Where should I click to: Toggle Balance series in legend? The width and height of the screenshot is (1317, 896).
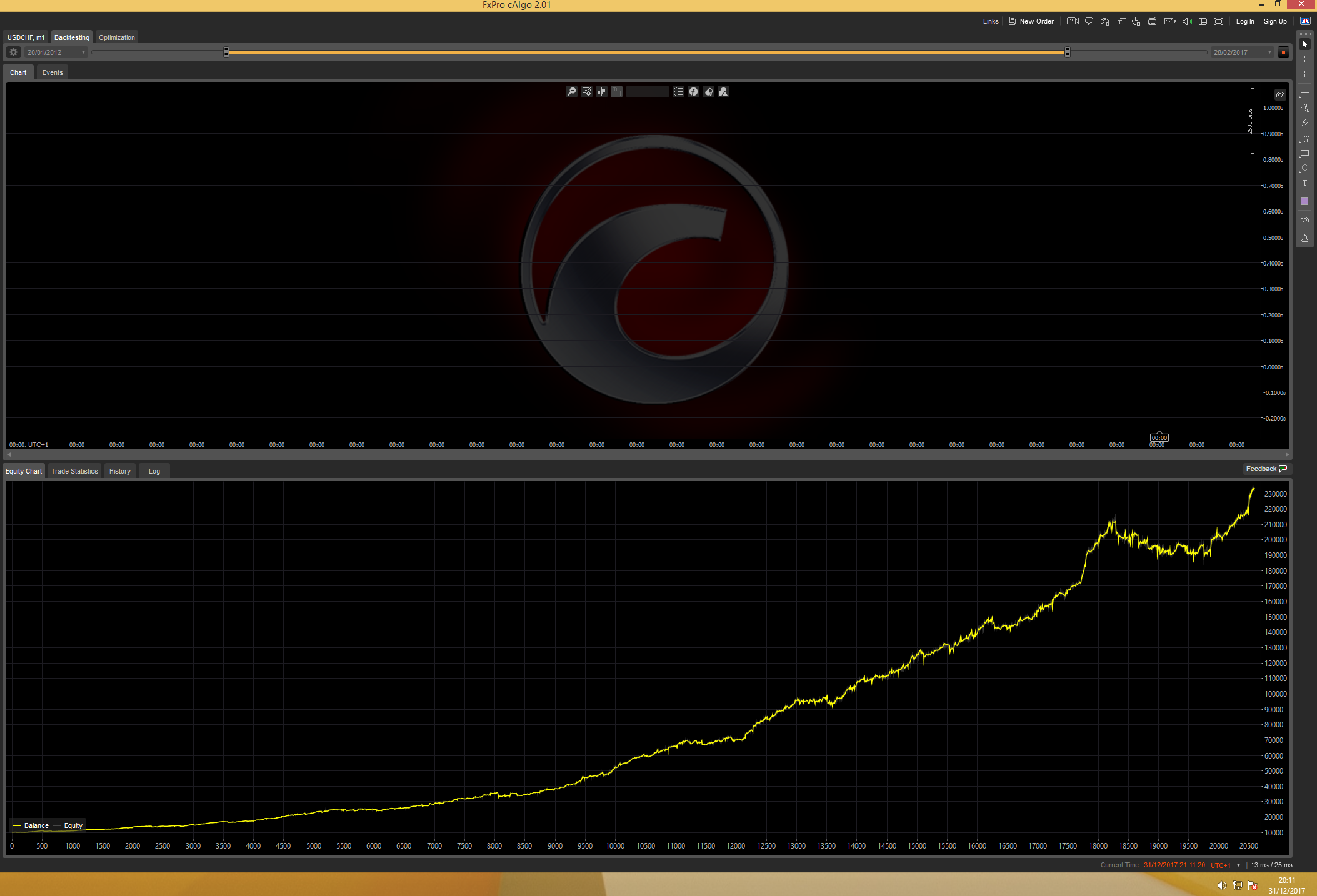click(x=31, y=825)
